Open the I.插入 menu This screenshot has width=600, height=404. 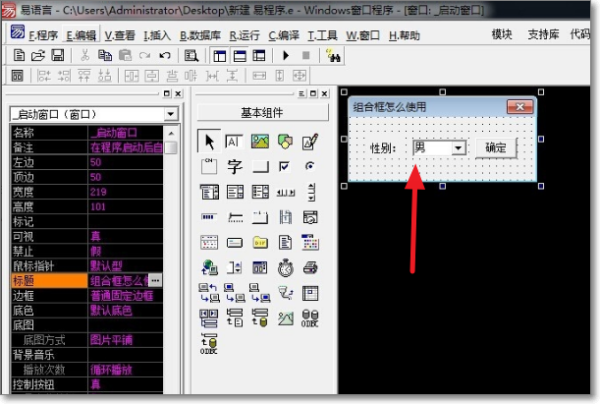(157, 36)
